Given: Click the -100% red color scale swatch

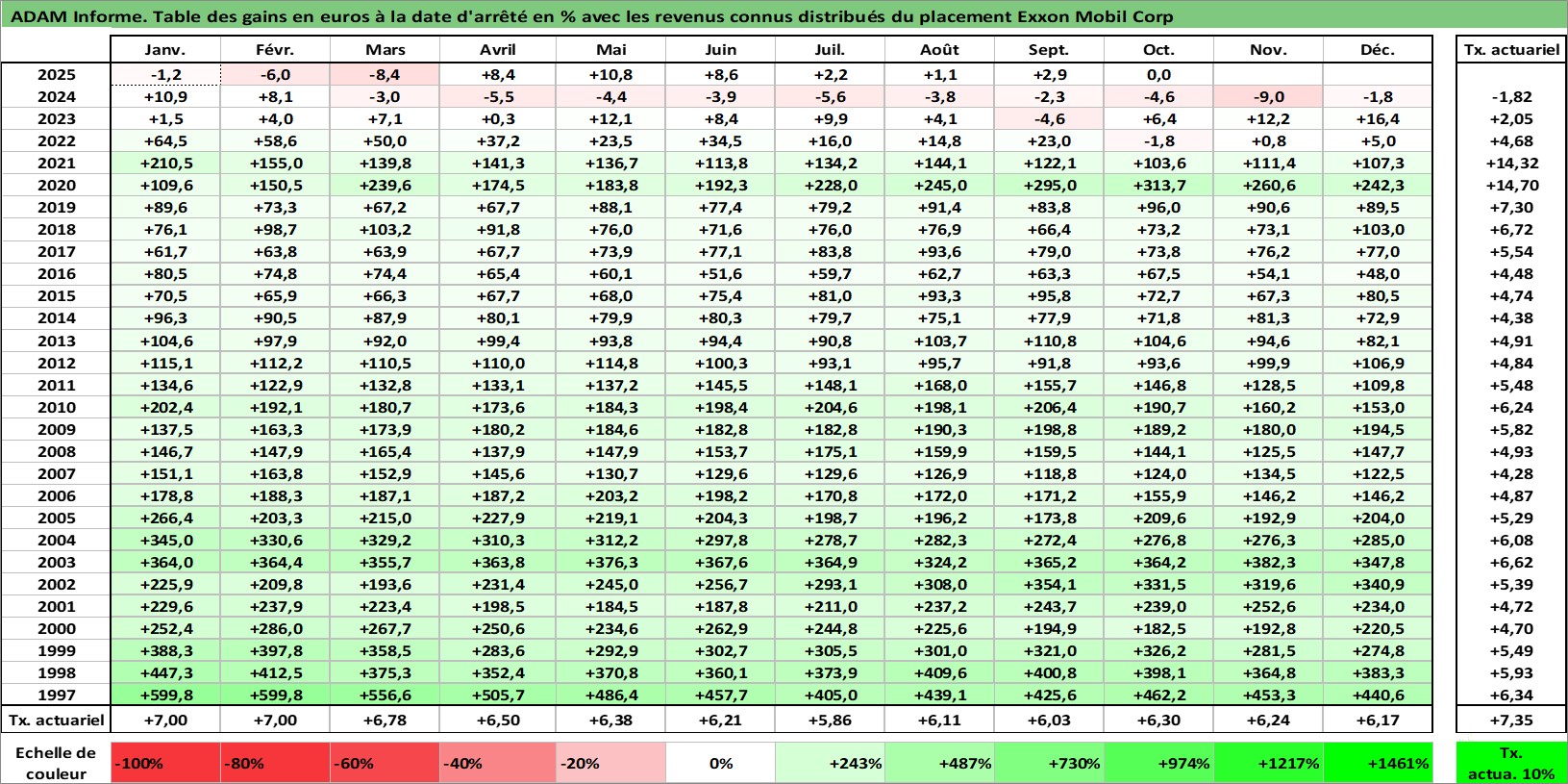Looking at the screenshot, I should (165, 763).
